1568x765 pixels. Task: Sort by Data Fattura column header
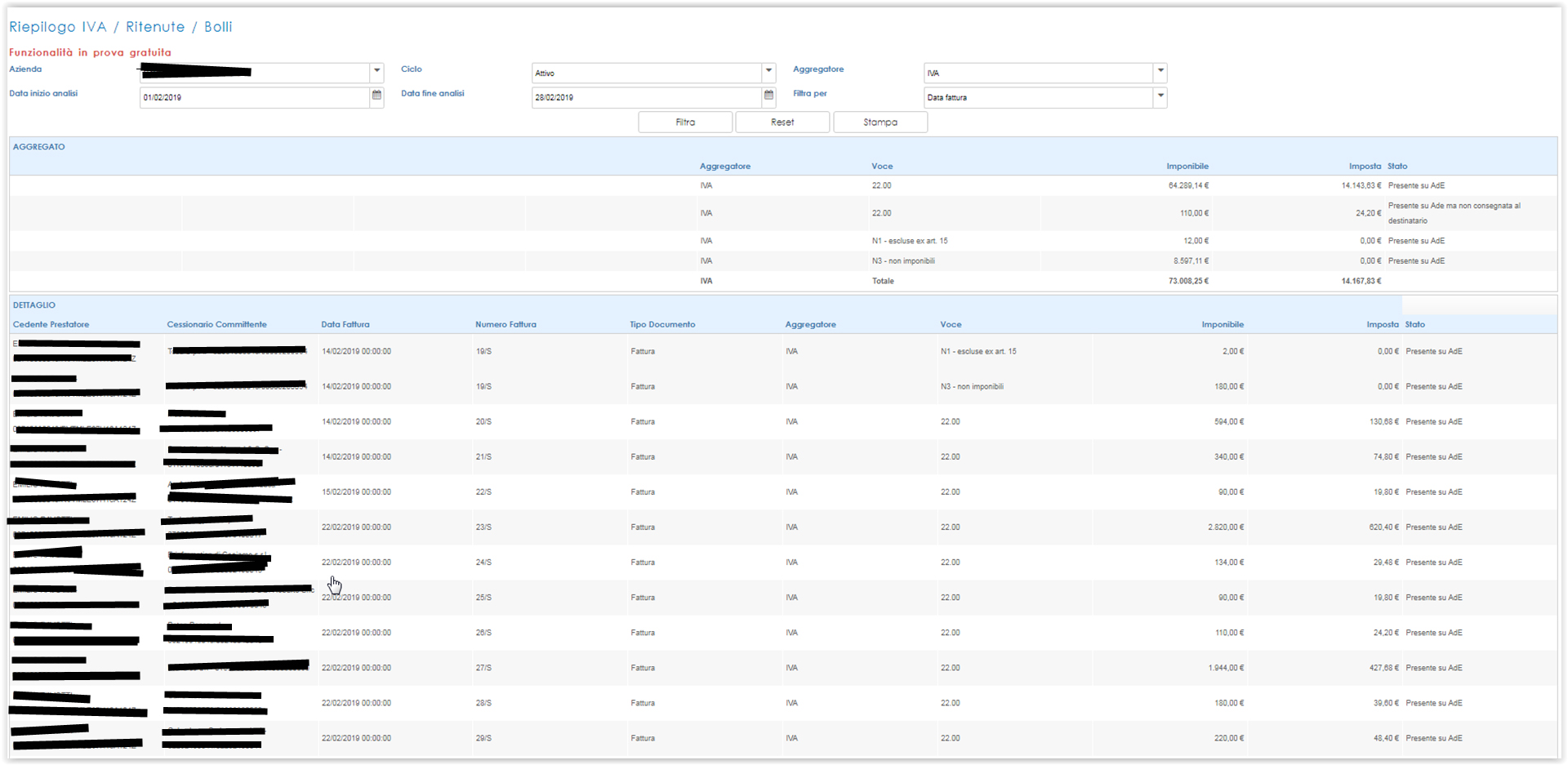point(345,325)
